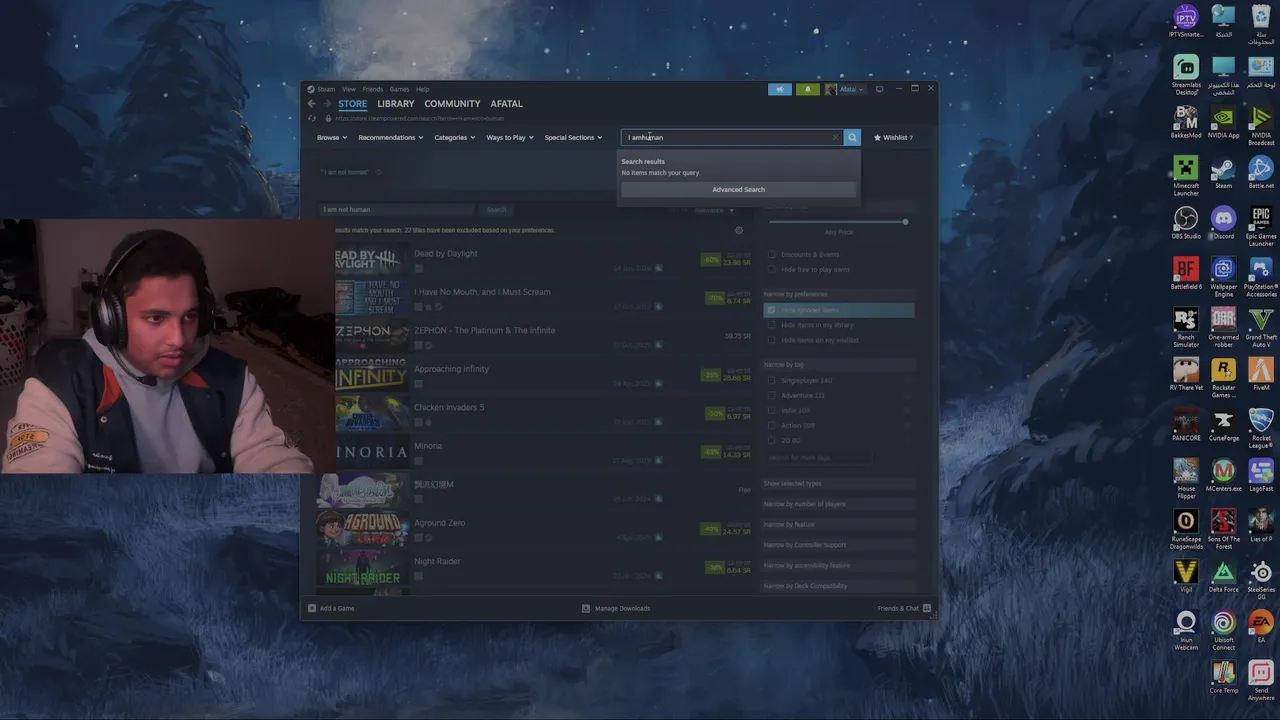1280x720 pixels.
Task: Tick the 2D tag checkbox
Action: click(x=772, y=440)
